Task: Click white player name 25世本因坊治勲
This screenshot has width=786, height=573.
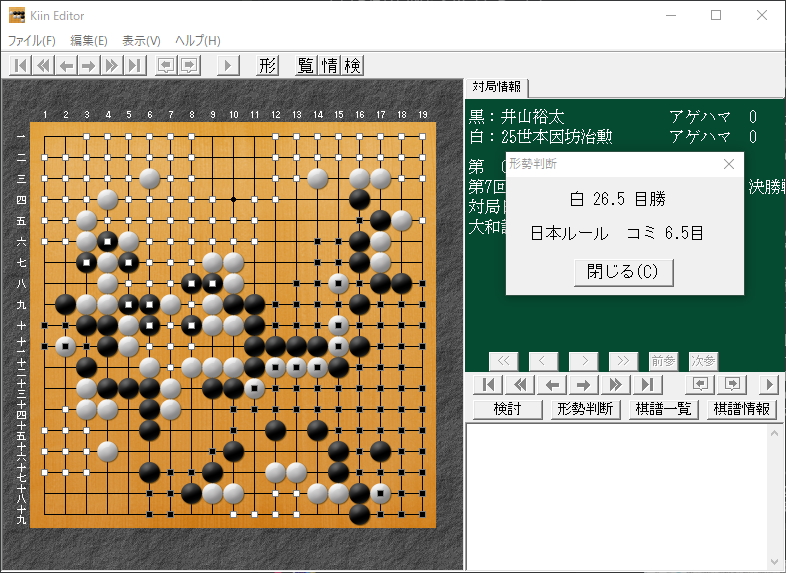Action: coord(556,136)
